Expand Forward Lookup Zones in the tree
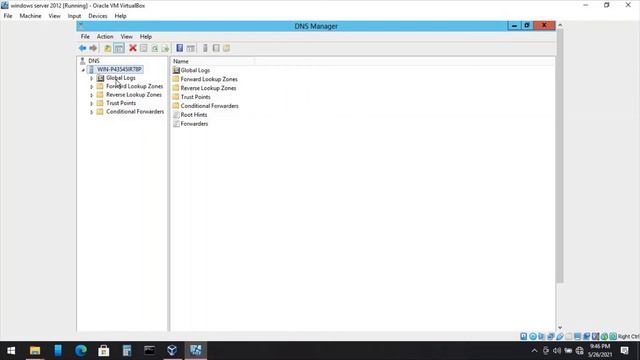This screenshot has width=640, height=360. [x=91, y=87]
